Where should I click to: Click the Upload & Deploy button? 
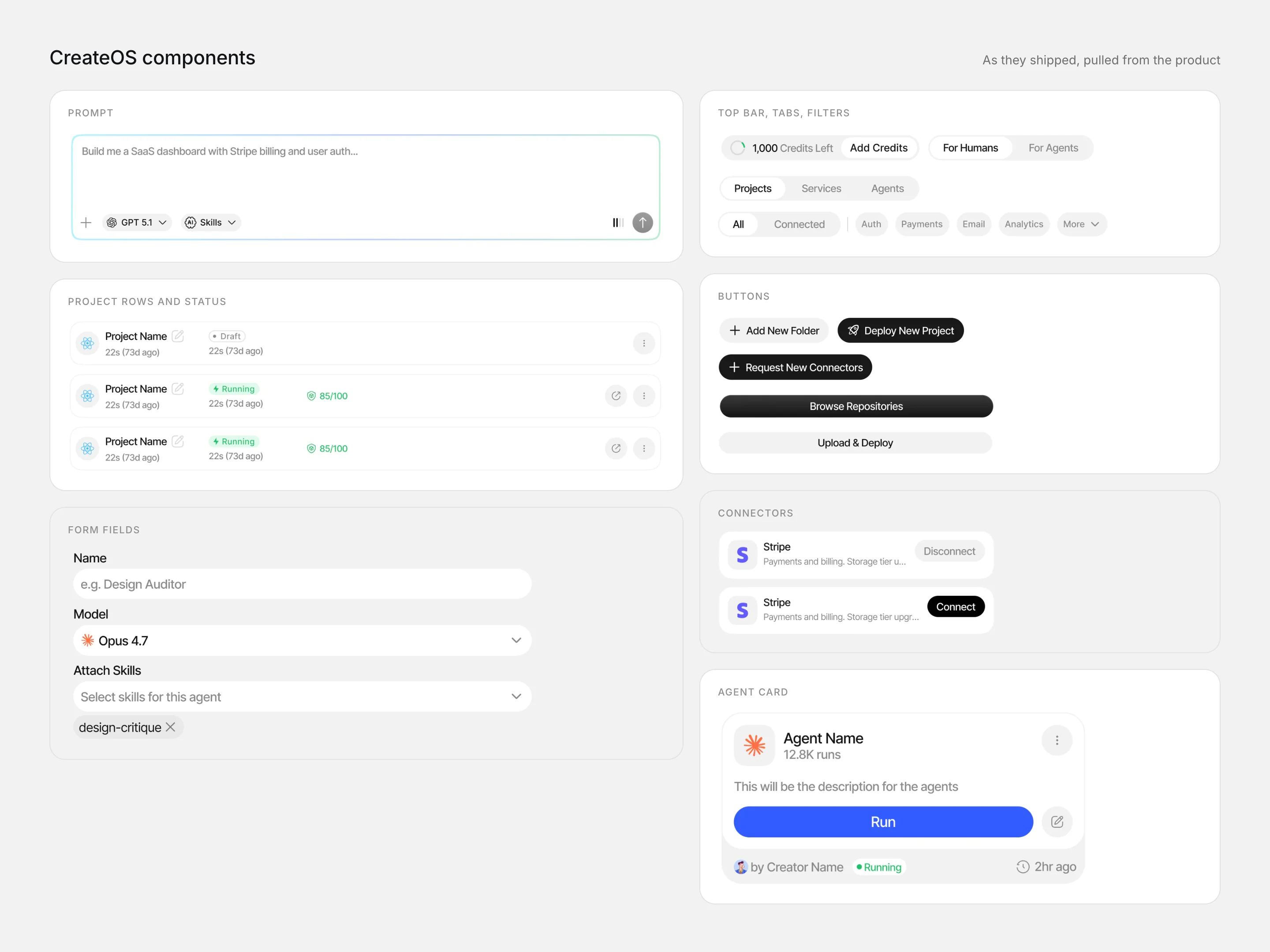point(855,443)
